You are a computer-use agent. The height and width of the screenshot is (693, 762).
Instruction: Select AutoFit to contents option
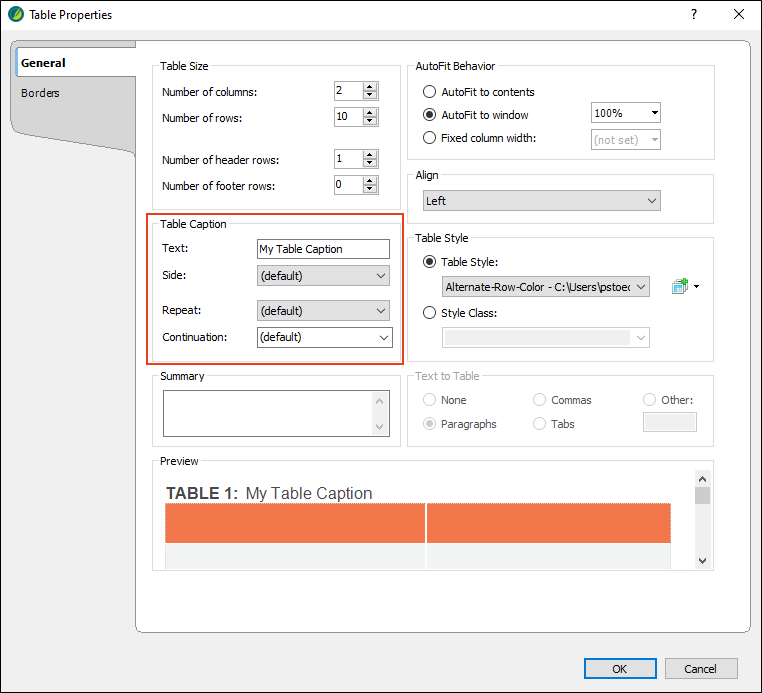[x=429, y=92]
